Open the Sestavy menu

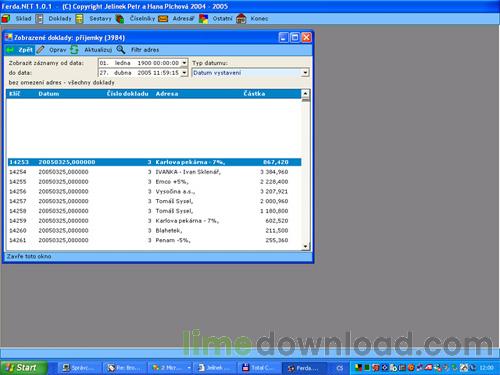tap(100, 19)
